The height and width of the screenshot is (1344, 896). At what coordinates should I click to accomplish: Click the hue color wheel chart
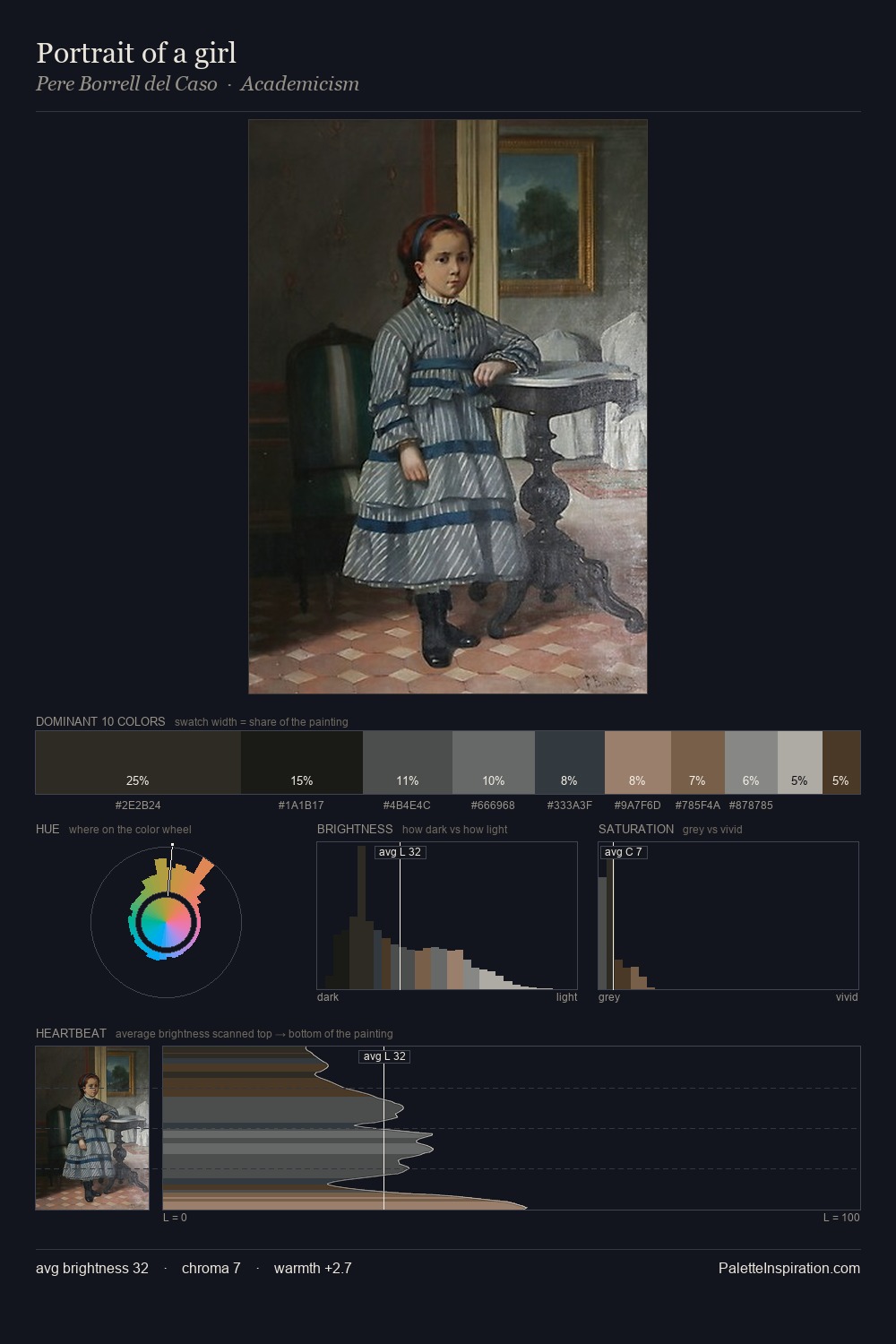(x=167, y=921)
